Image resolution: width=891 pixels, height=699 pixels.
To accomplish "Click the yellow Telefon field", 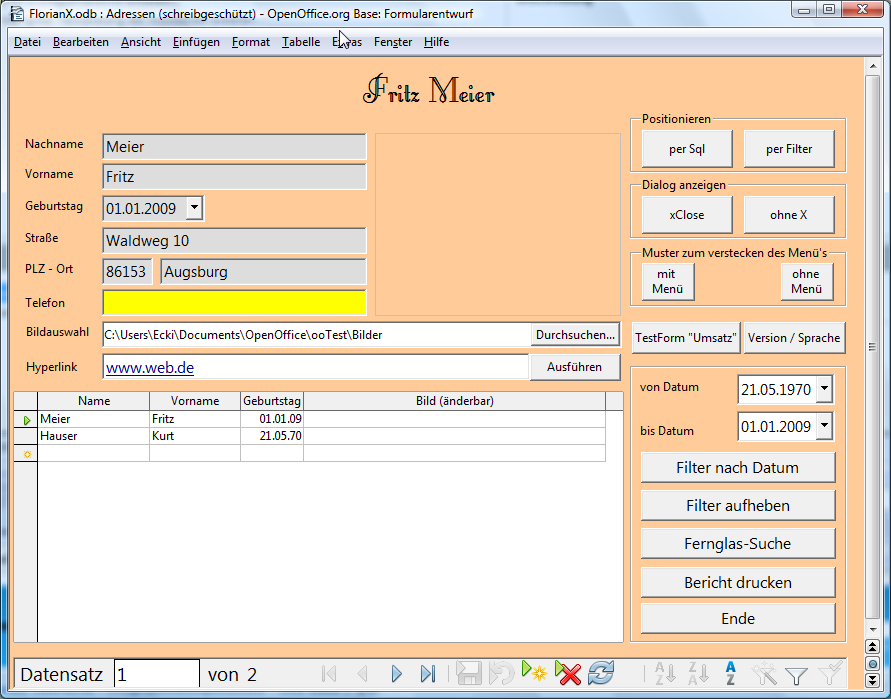I will point(234,302).
